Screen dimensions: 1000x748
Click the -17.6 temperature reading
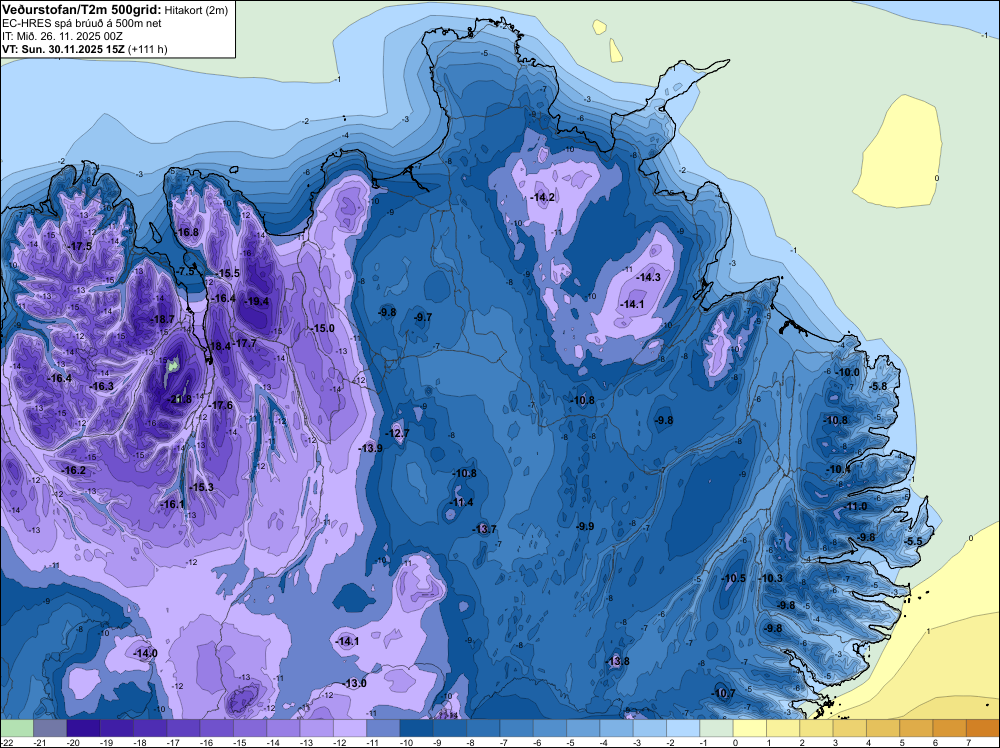click(x=221, y=405)
